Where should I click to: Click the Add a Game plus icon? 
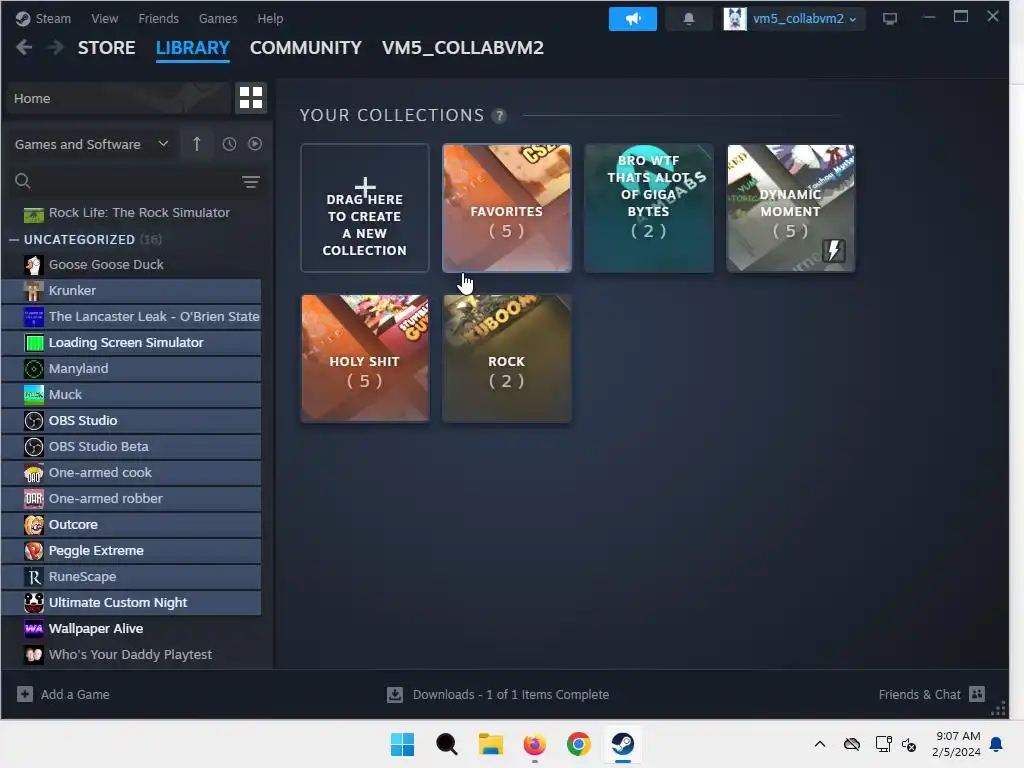pos(25,694)
